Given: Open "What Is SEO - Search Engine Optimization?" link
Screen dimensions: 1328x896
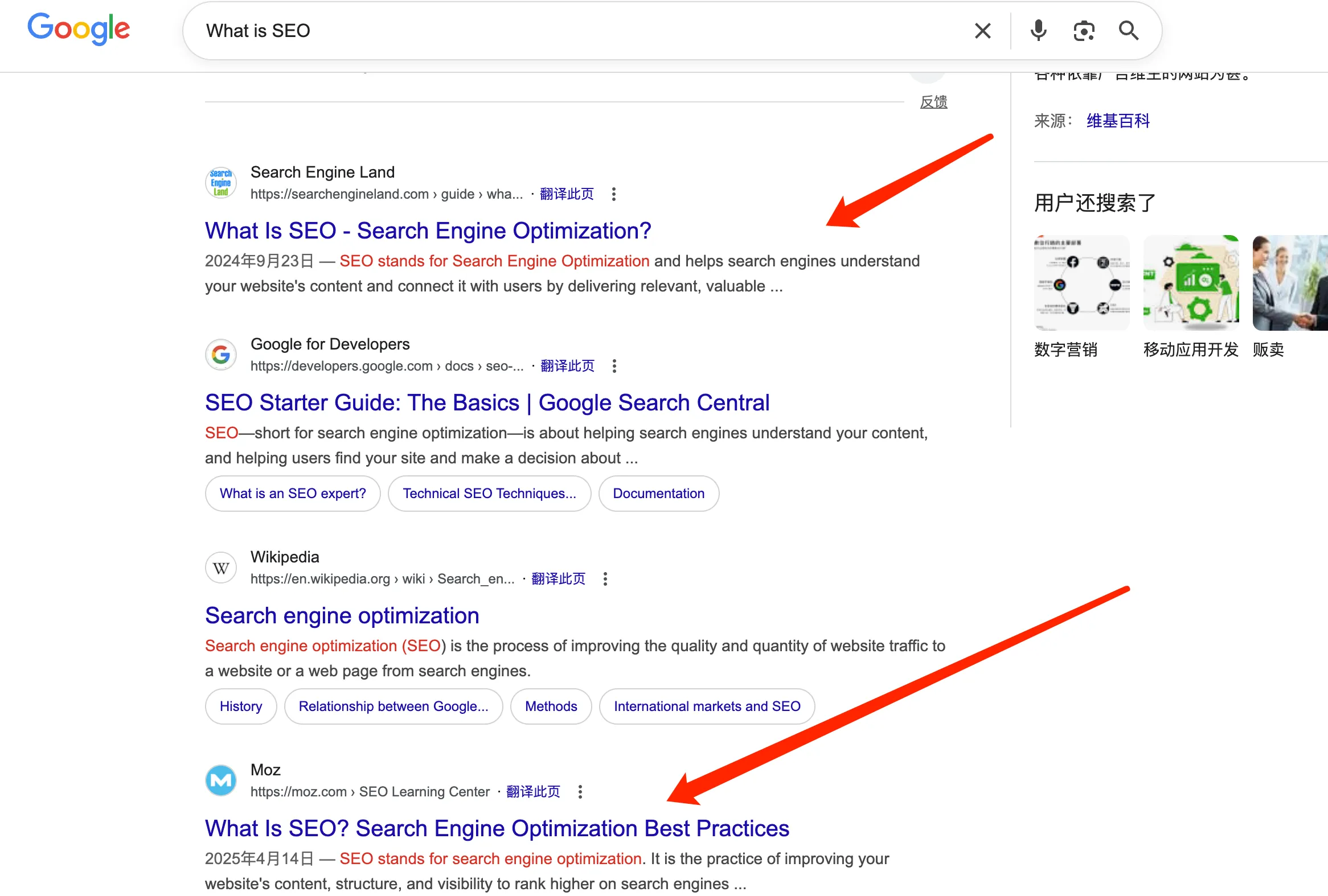Looking at the screenshot, I should (x=428, y=231).
